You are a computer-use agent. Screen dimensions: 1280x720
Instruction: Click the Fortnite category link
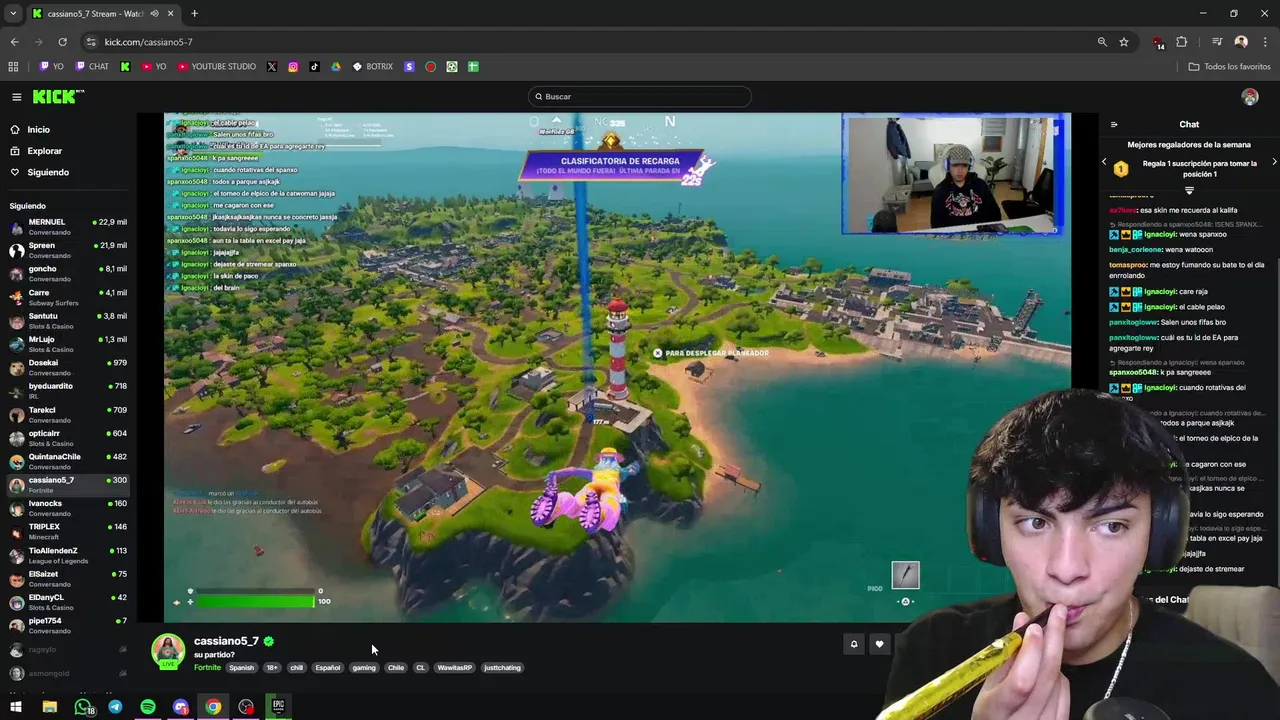point(207,668)
